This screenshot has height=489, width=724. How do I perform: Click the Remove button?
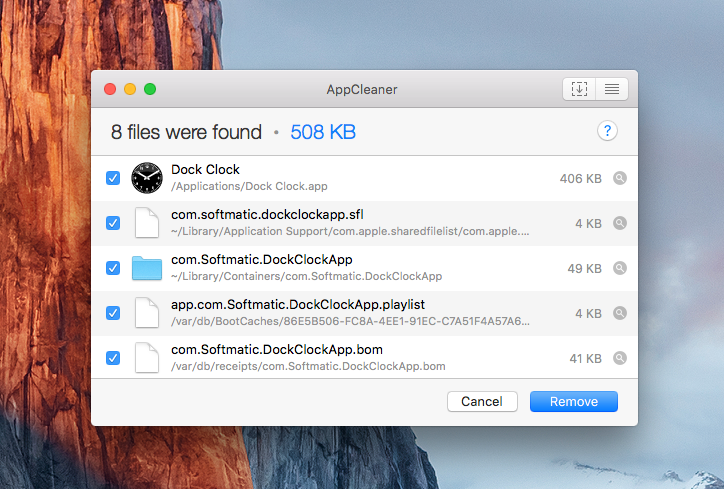[573, 401]
